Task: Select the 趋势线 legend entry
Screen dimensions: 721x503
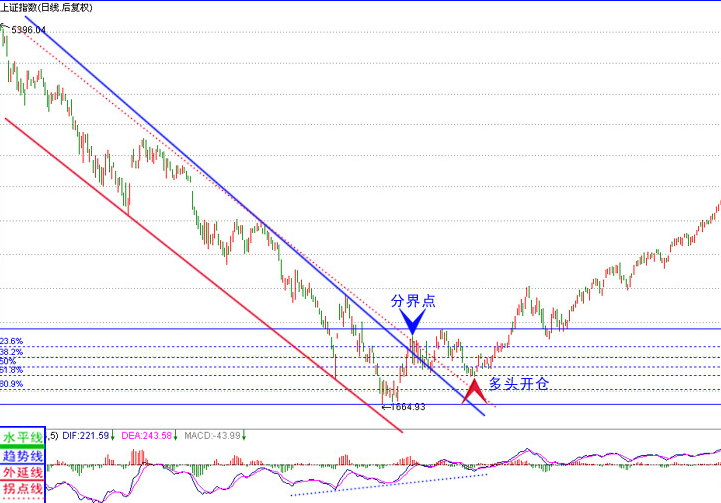Action: [23, 455]
